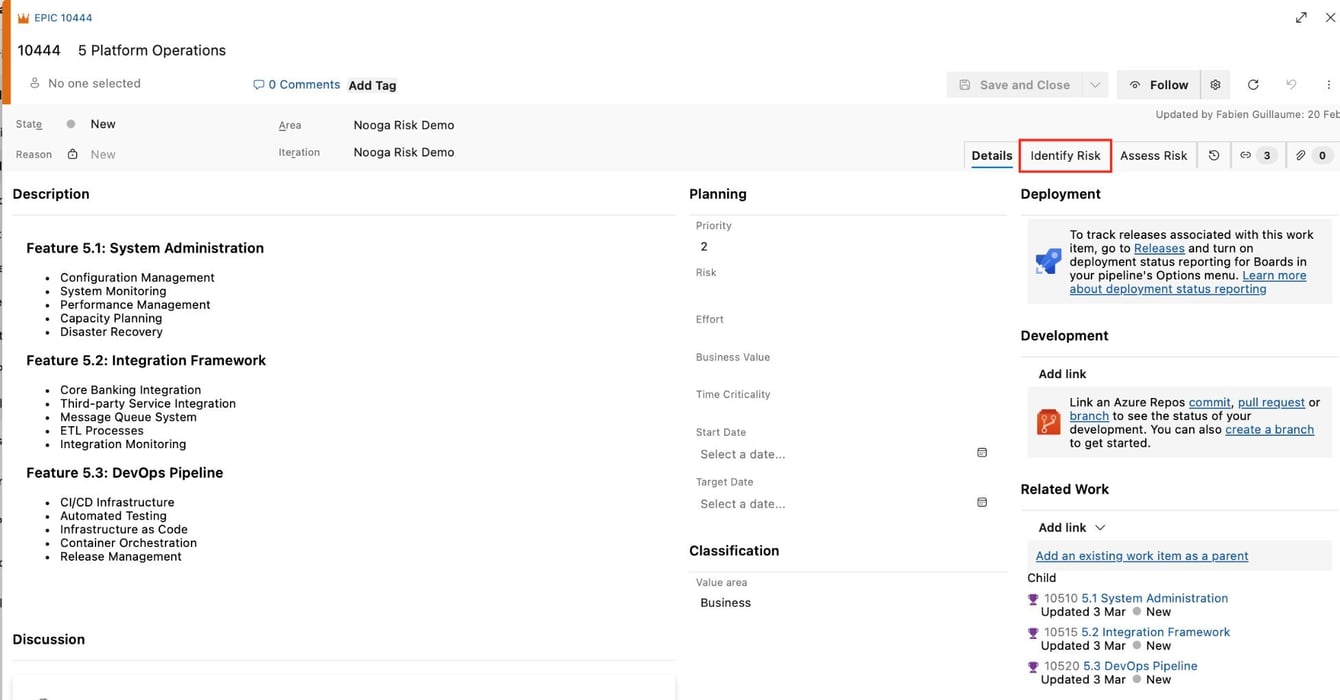Toggle full screen expand icon
The height and width of the screenshot is (700, 1340).
[x=1301, y=18]
